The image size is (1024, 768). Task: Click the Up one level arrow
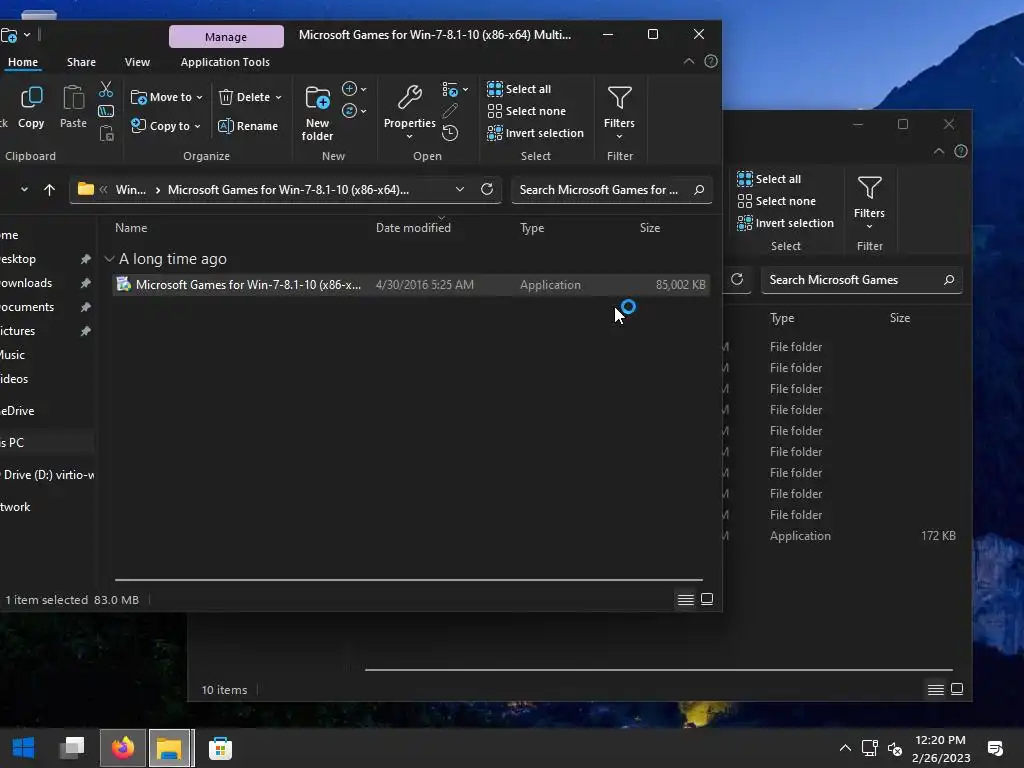point(49,189)
